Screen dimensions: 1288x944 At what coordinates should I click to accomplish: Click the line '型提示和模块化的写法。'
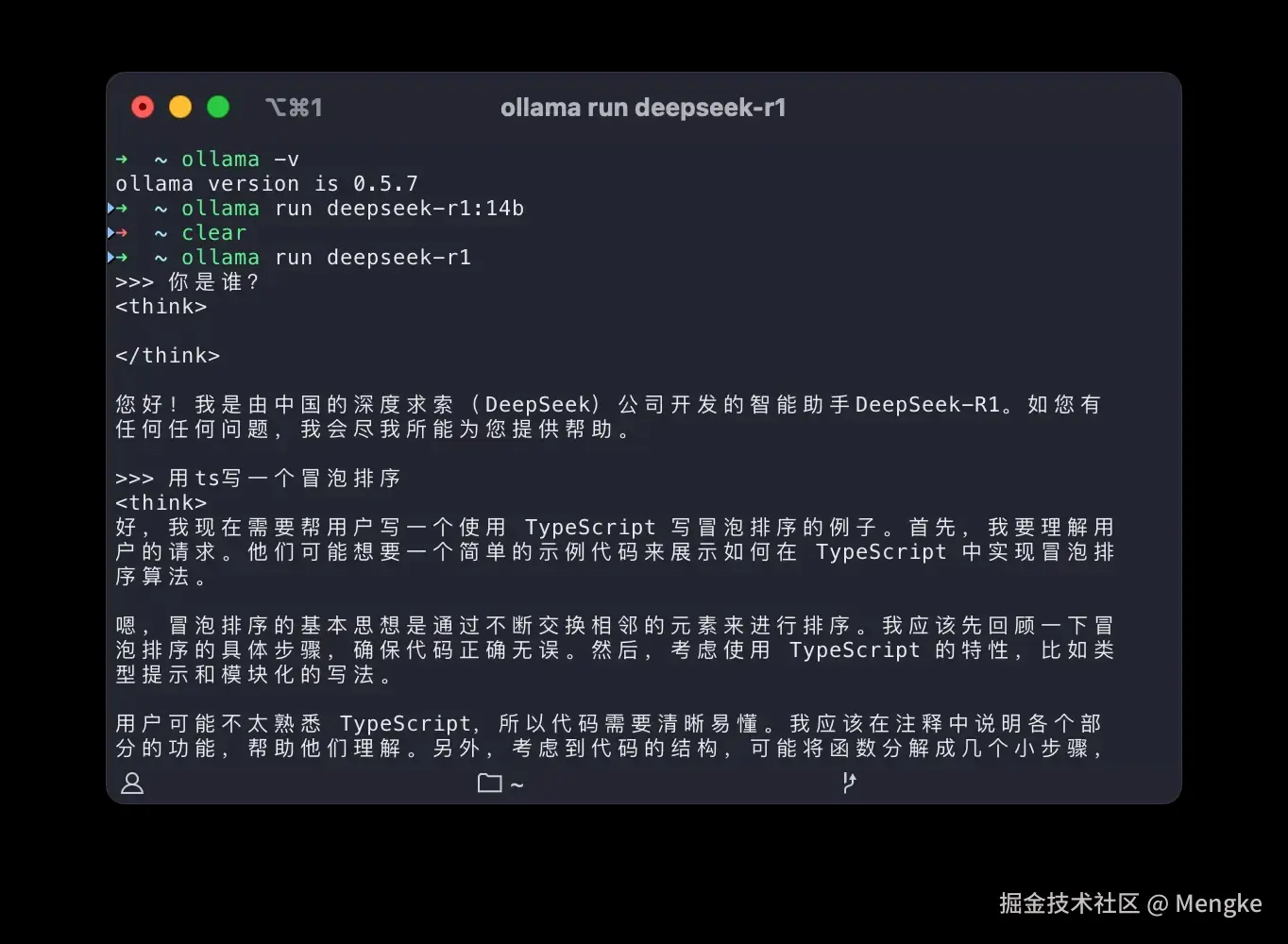(x=254, y=675)
